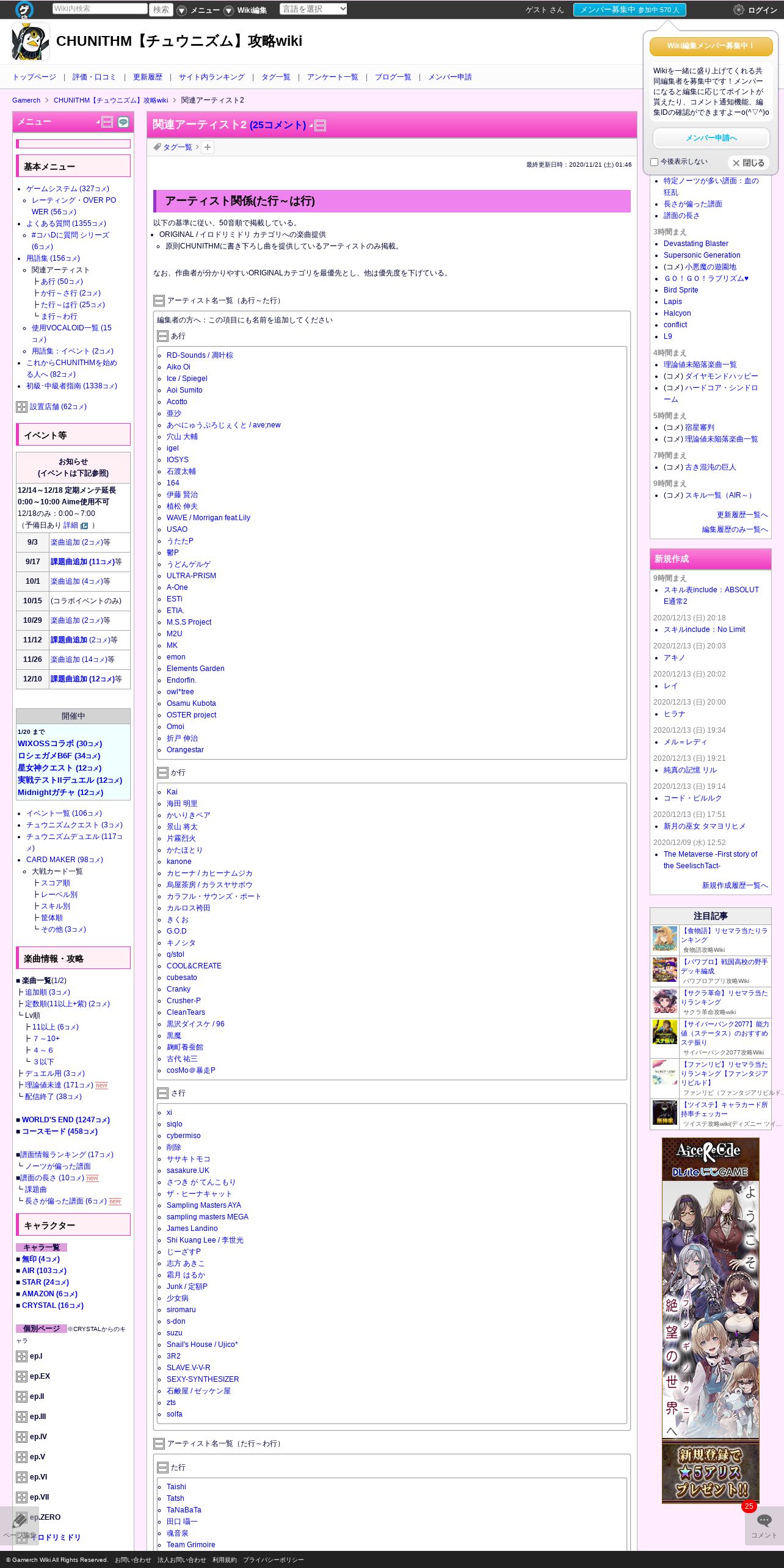Viewport: 784px width, 1568px height.
Task: Collapse the か行 artist list
Action: 162,773
